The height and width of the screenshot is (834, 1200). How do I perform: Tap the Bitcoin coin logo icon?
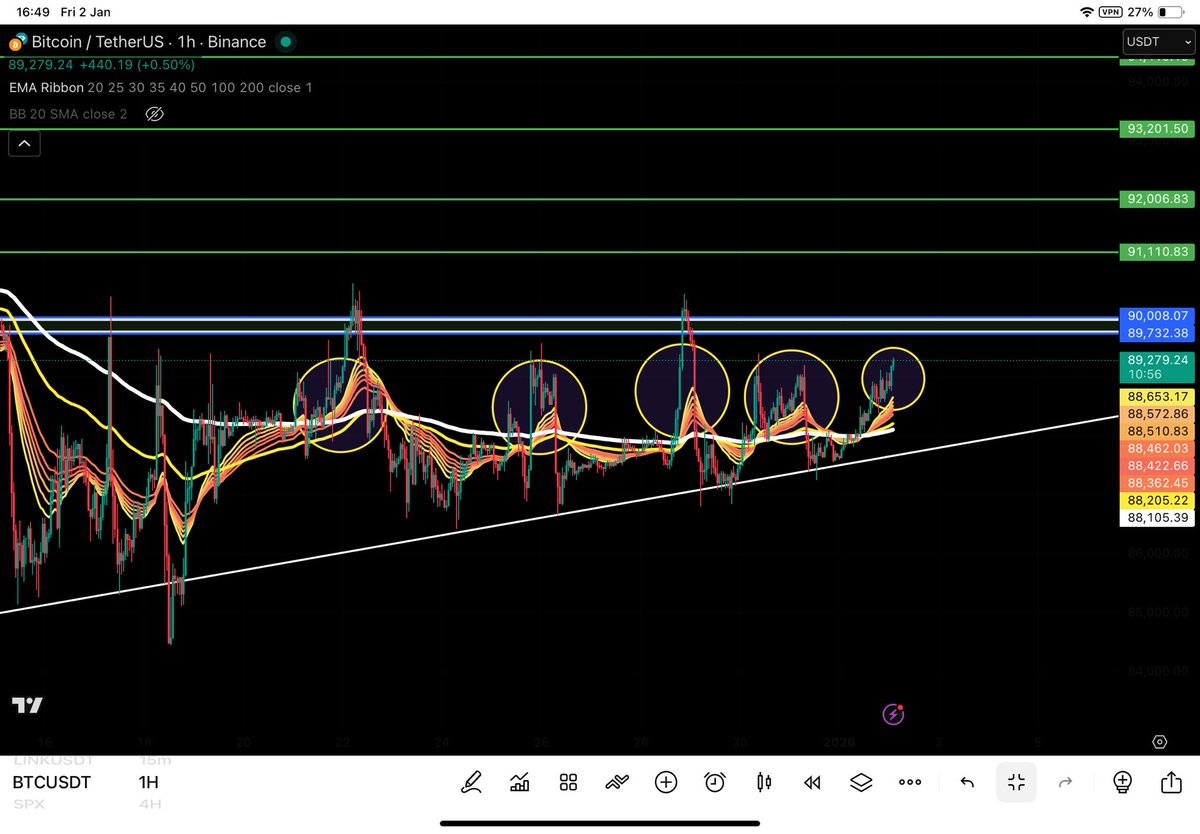click(x=17, y=43)
